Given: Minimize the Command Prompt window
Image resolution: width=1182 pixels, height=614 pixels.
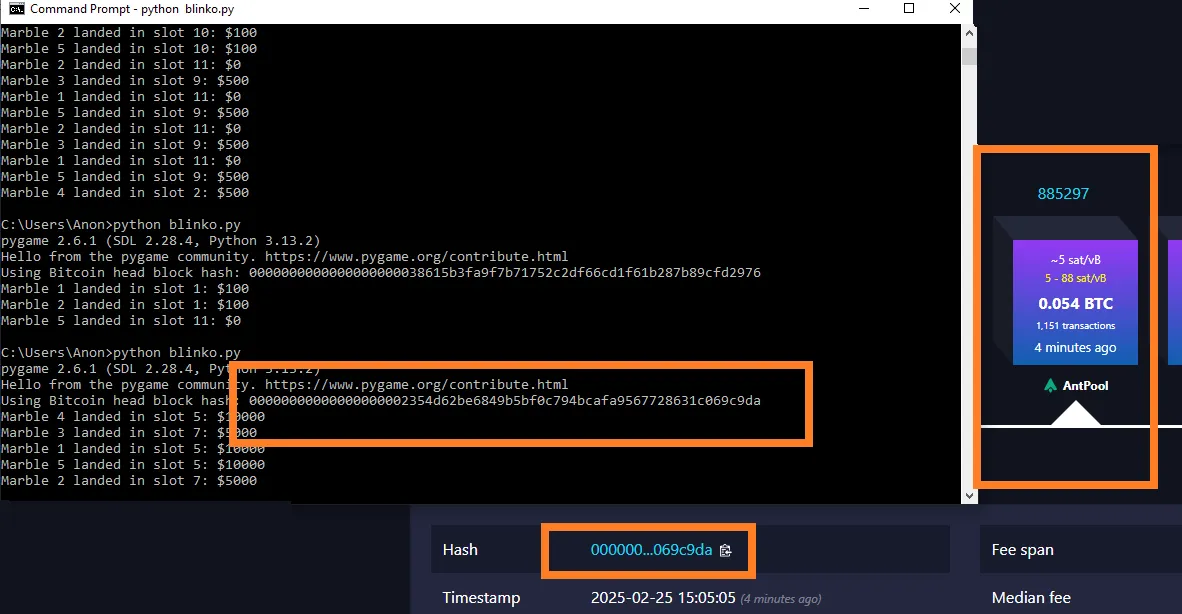Looking at the screenshot, I should tap(864, 8).
